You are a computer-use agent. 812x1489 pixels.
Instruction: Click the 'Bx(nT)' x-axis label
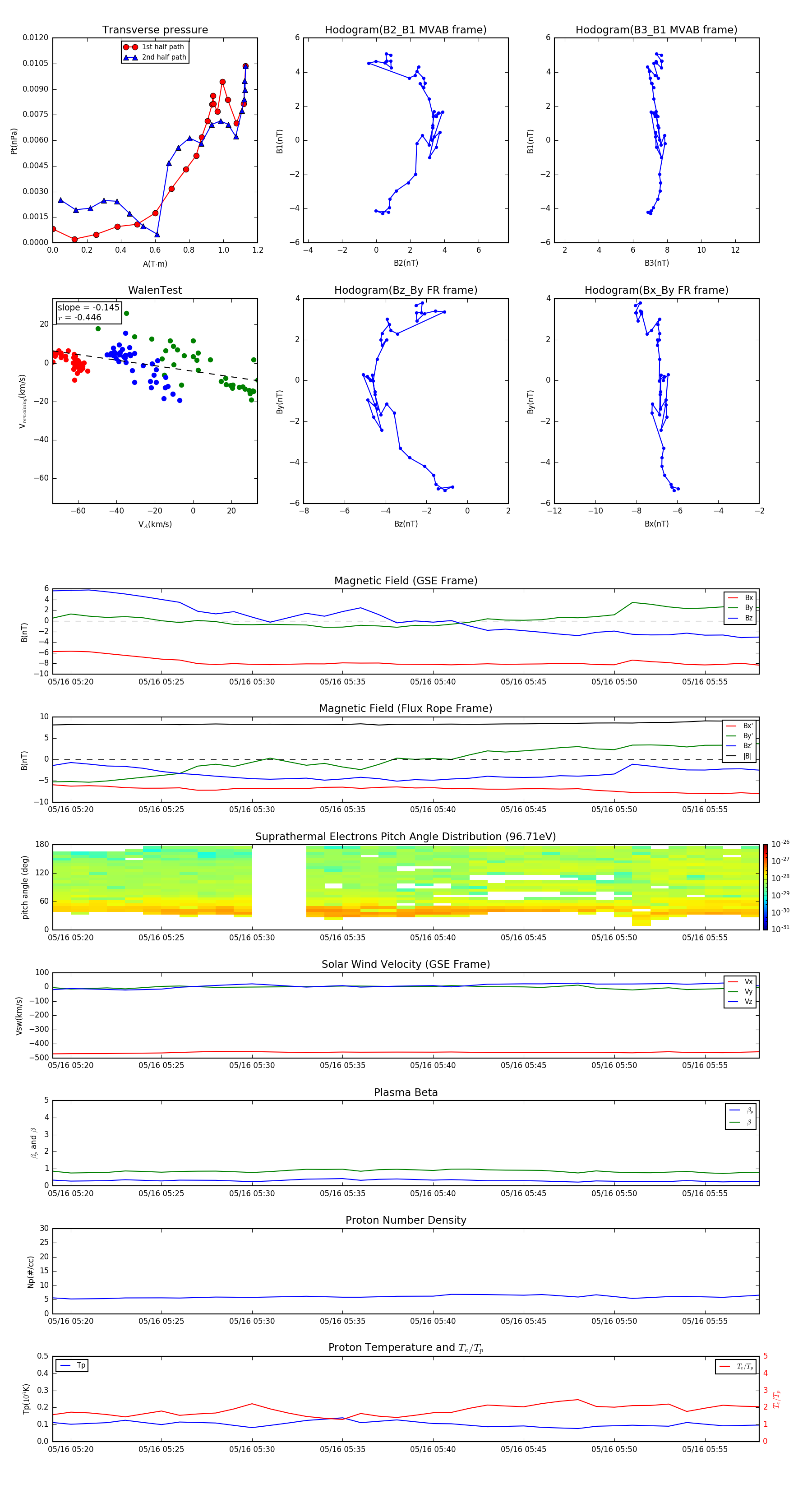coord(656,524)
